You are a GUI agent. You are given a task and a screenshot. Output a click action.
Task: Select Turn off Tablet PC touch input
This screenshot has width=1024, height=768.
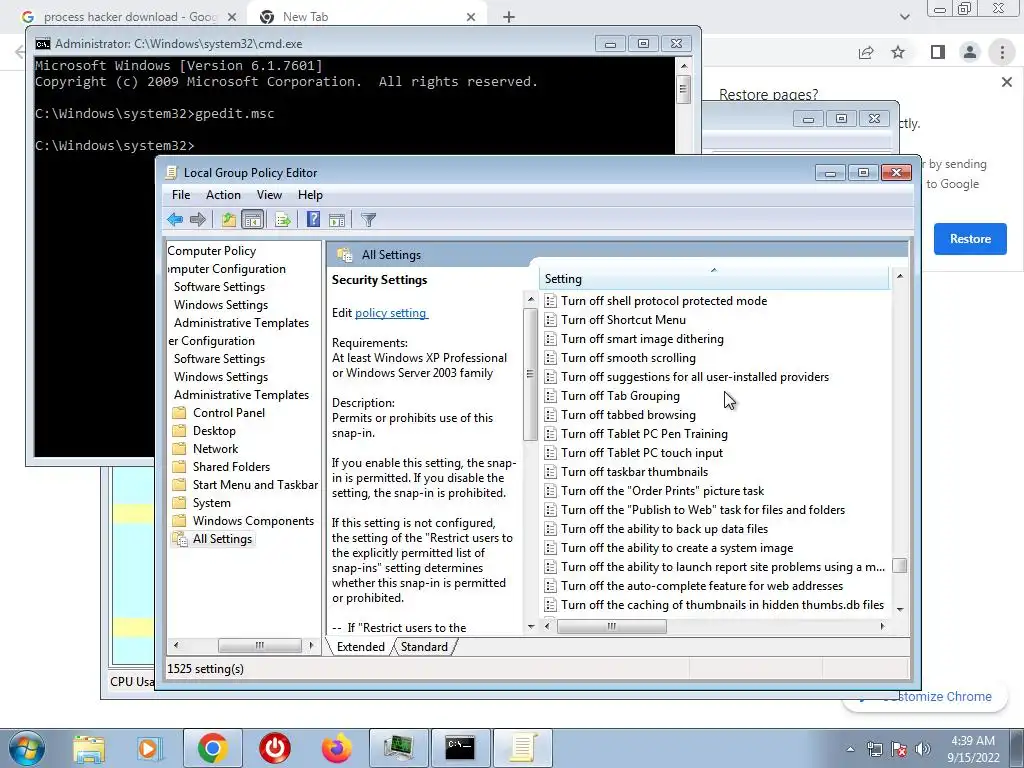641,453
